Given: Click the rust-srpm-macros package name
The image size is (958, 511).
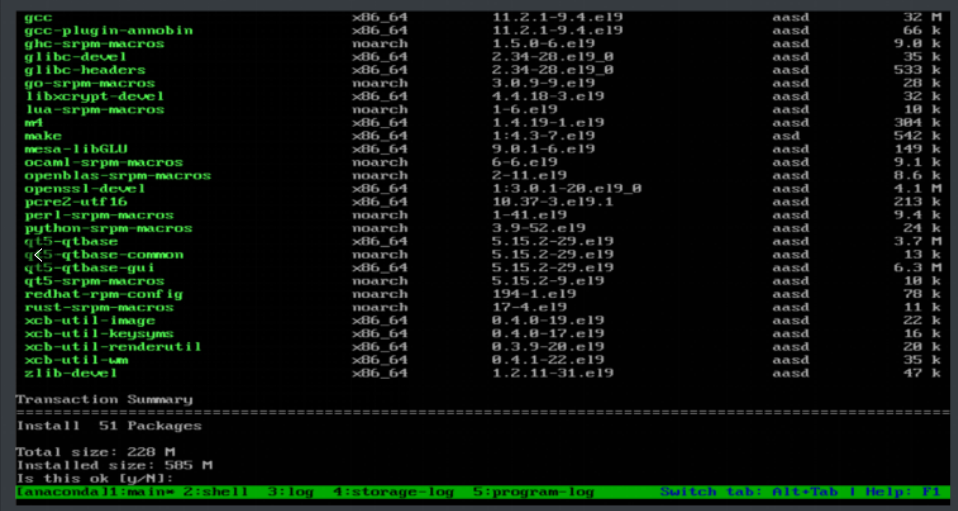Looking at the screenshot, I should (99, 307).
